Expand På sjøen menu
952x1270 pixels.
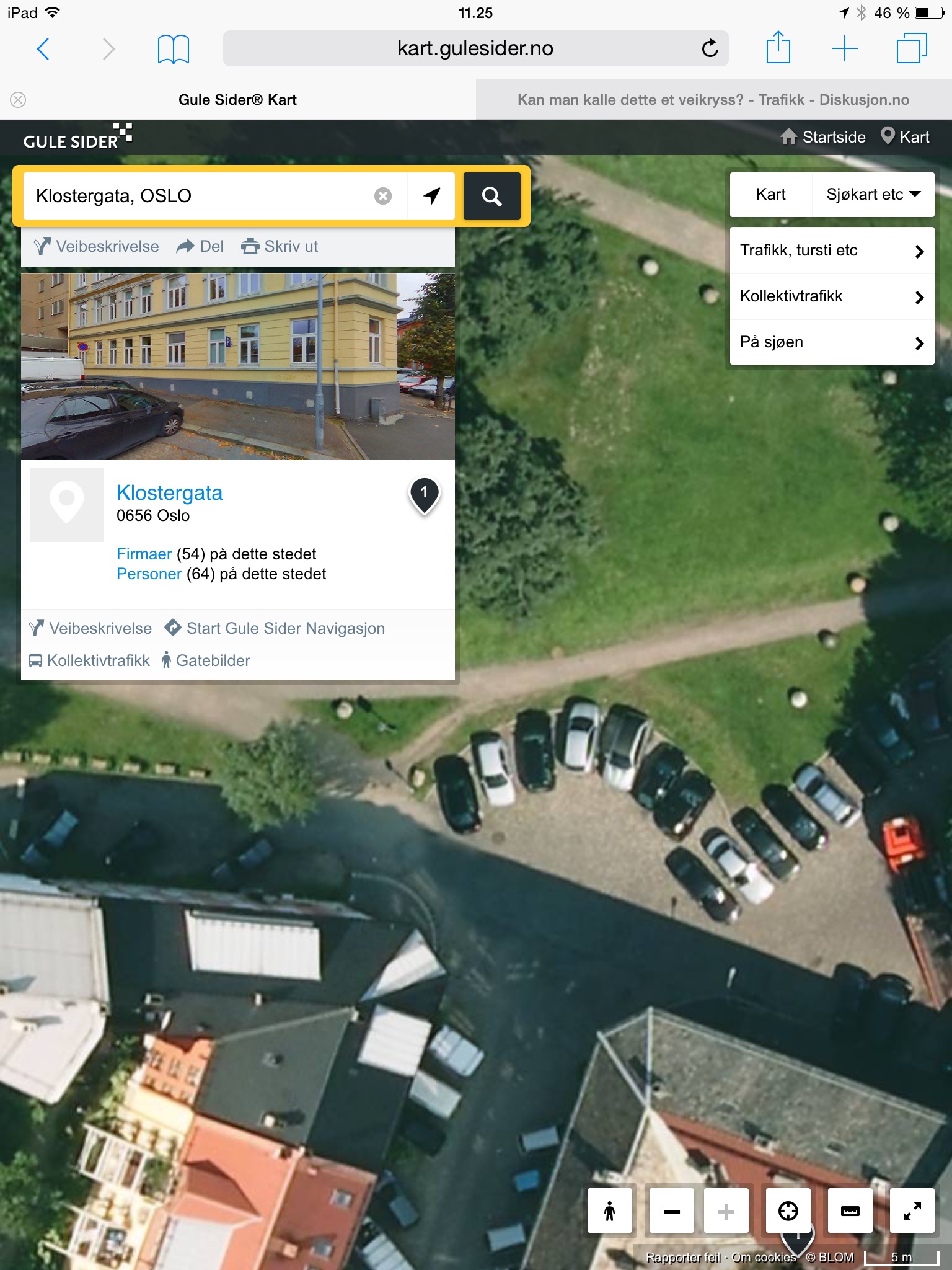(832, 342)
